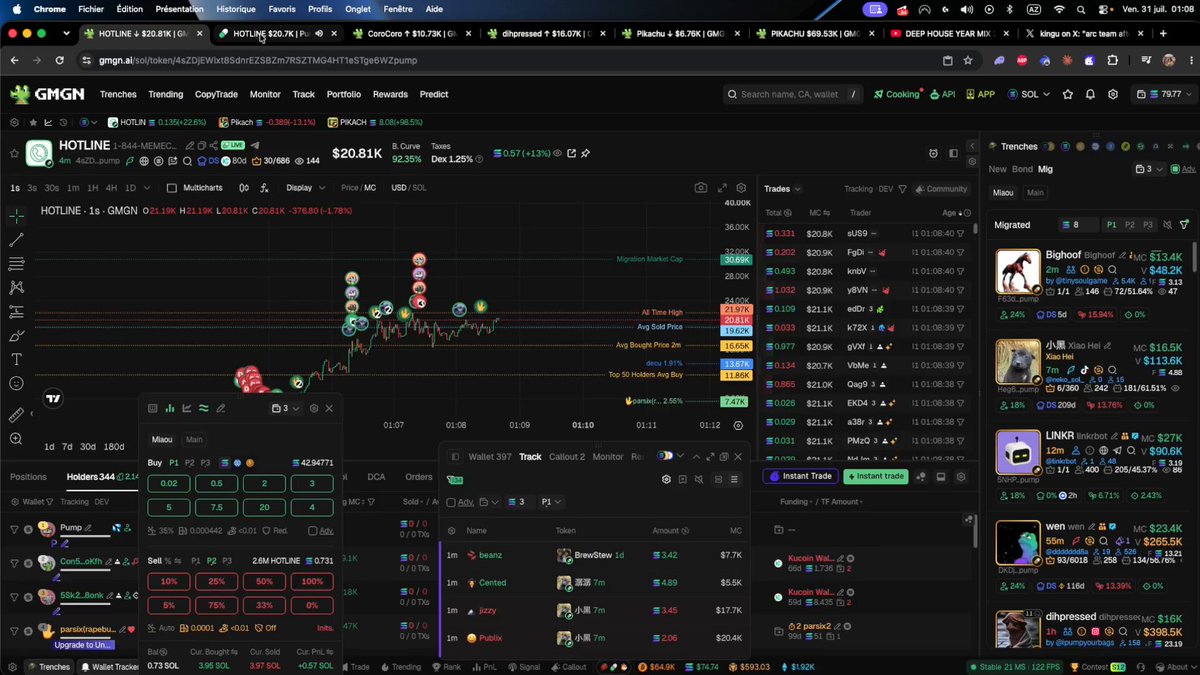Image resolution: width=1200 pixels, height=675 pixels.
Task: Sell 100% quick button
Action: pos(313,582)
